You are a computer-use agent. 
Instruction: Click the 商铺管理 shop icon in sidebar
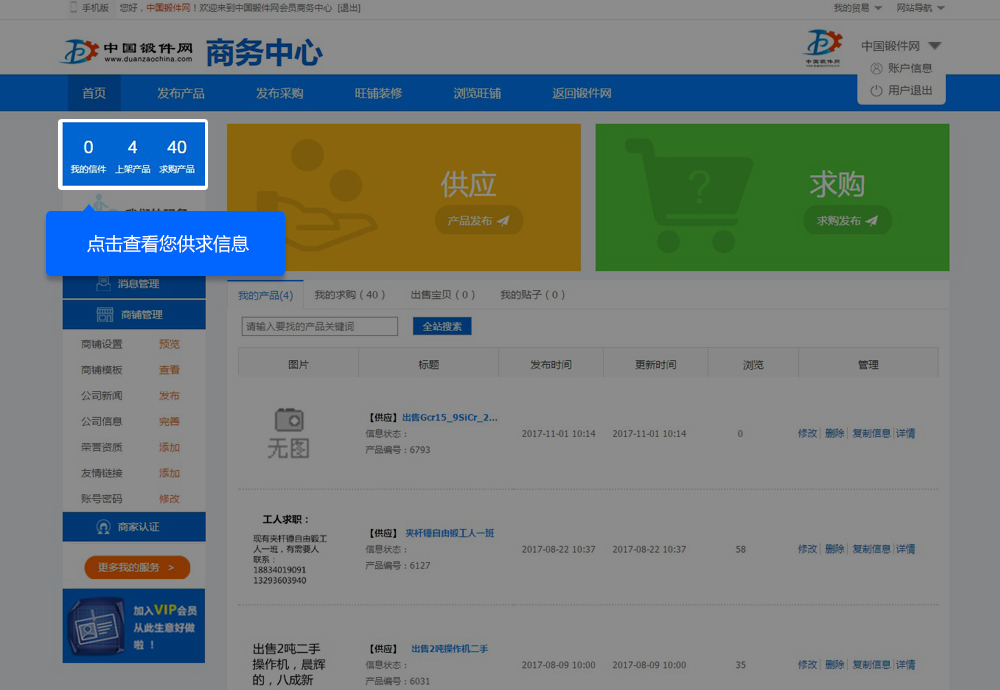(104, 315)
